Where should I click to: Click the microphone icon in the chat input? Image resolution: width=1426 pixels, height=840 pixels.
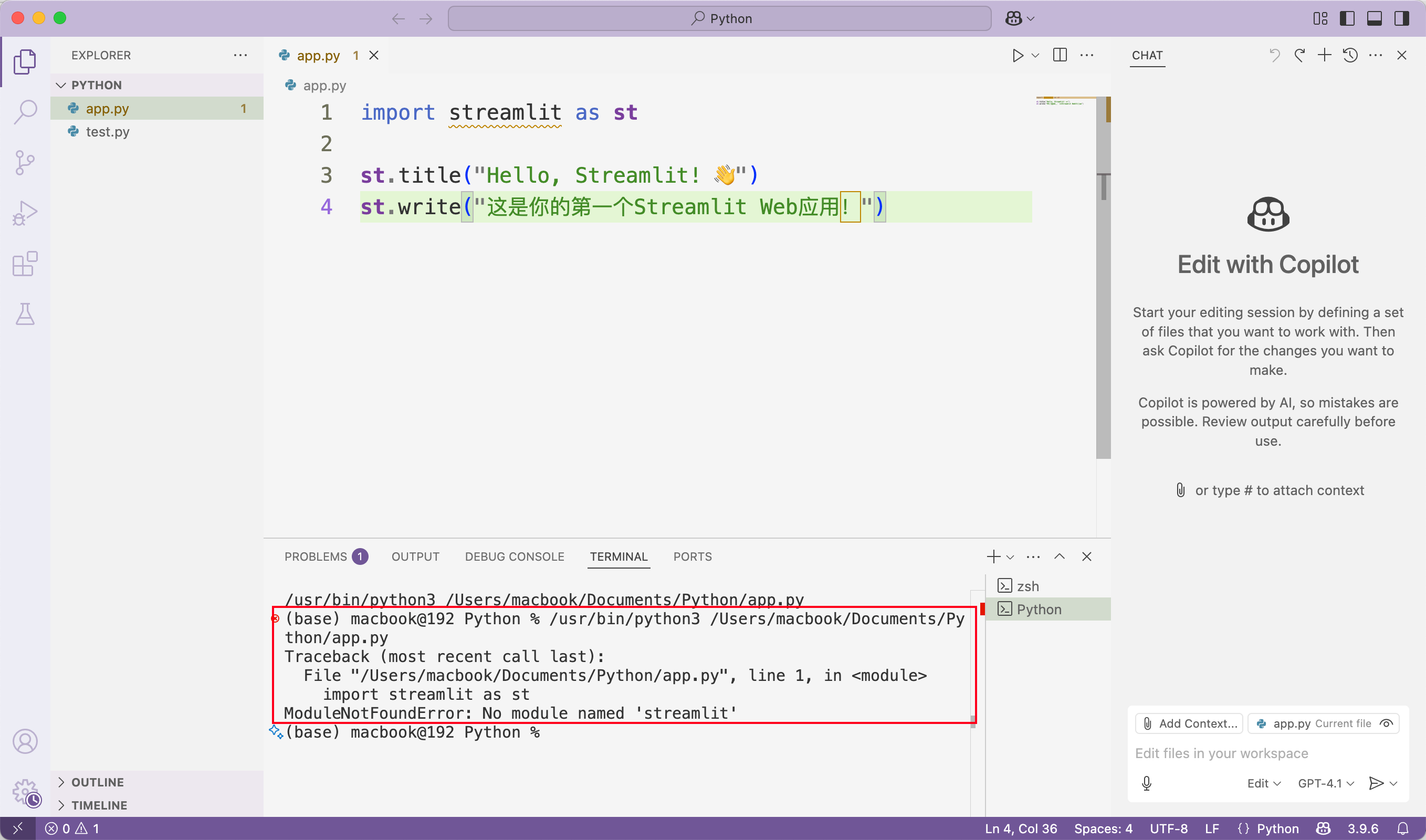(1148, 783)
